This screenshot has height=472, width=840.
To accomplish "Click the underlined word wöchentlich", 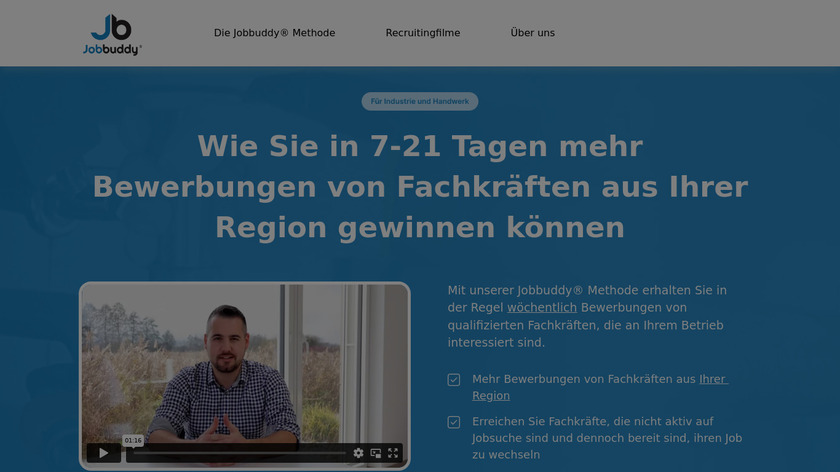I will (x=542, y=308).
